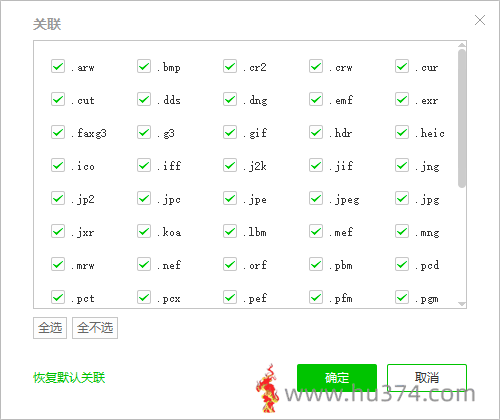This screenshot has height=420, width=500.
Task: Restore defaults via 恢复默认关联 link
Action: click(69, 378)
